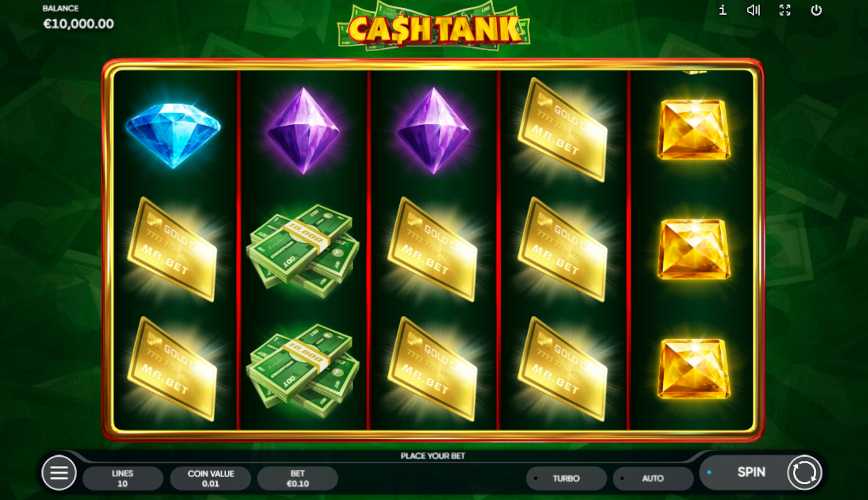Open the Coin Value 0.01 selector
This screenshot has height=500, width=868.
(x=210, y=478)
